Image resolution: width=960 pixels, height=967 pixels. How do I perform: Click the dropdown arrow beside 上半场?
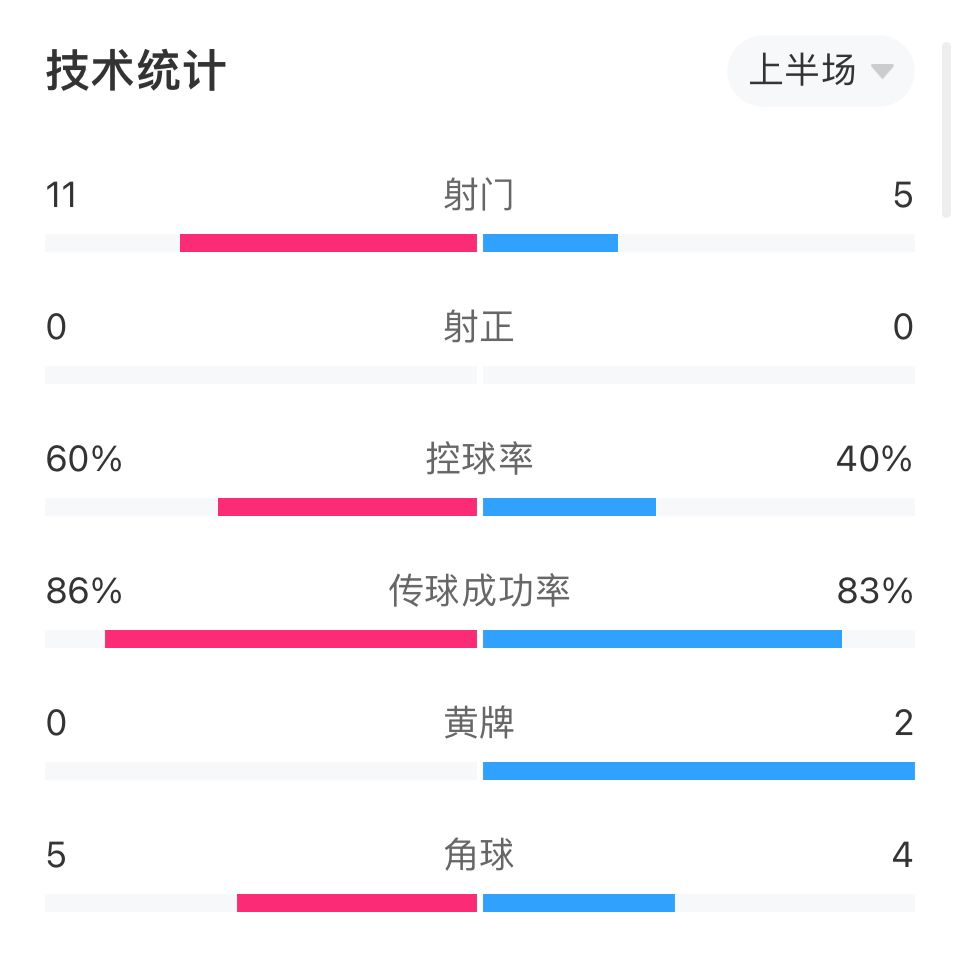point(882,71)
